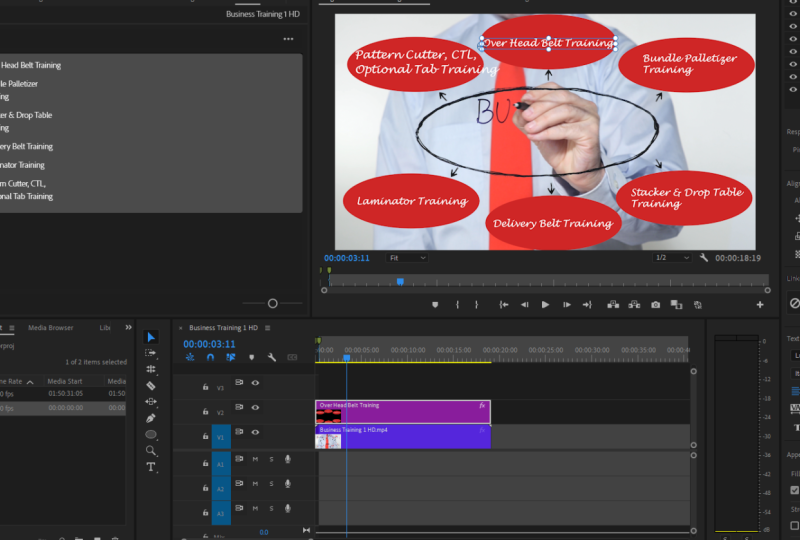Switch to the Libraries tab
This screenshot has height=540, width=800.
click(x=105, y=328)
